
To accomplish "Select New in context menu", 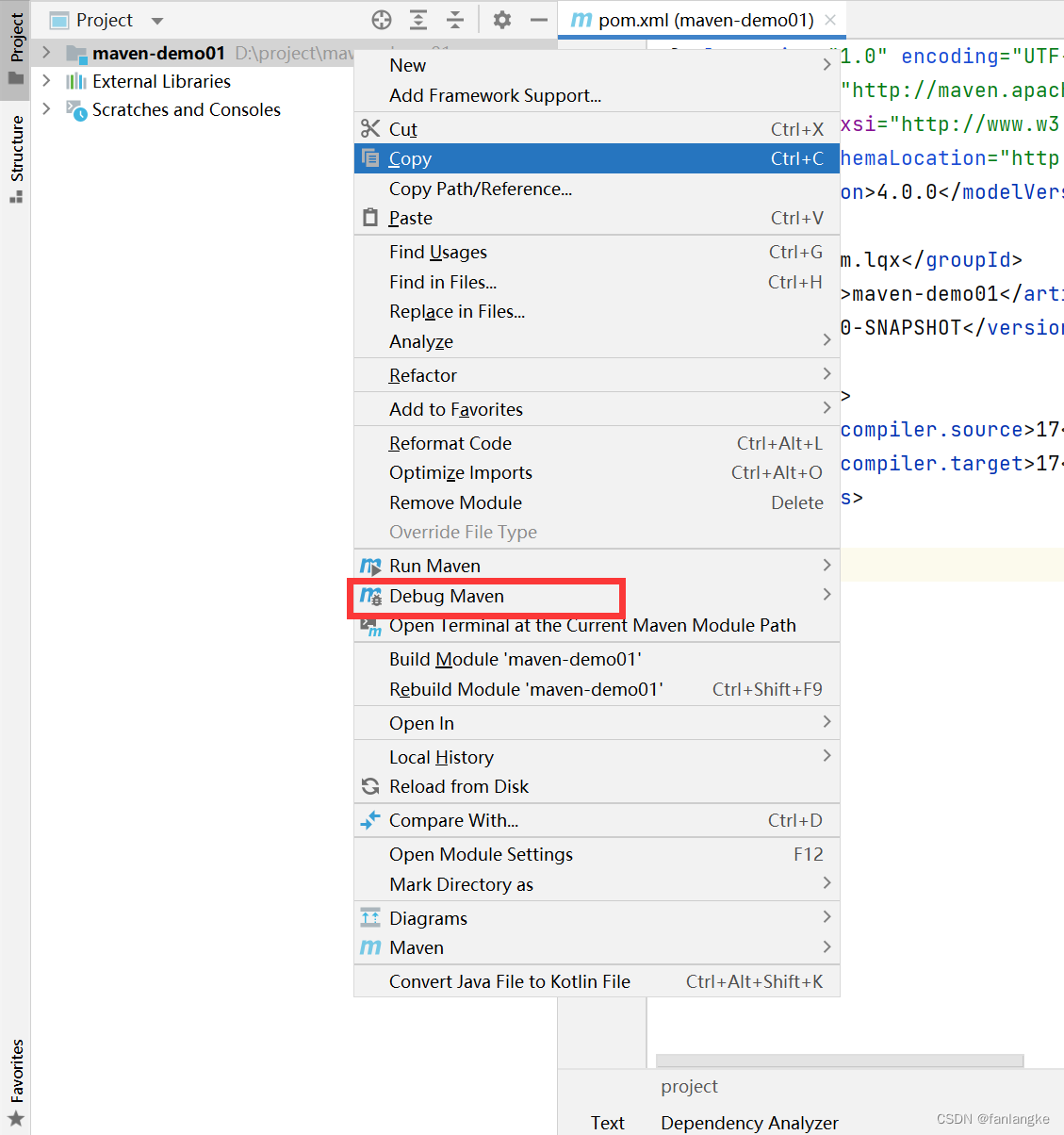I will [x=597, y=65].
